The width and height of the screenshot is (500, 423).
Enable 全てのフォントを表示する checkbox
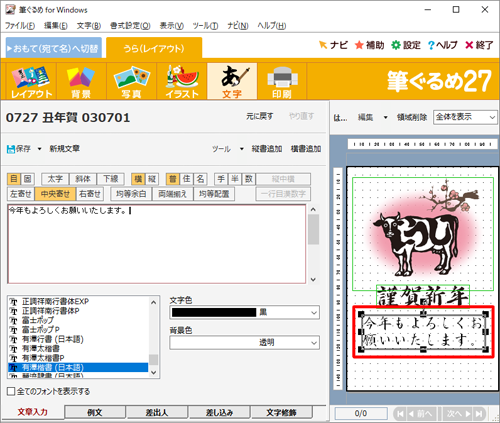[11, 391]
